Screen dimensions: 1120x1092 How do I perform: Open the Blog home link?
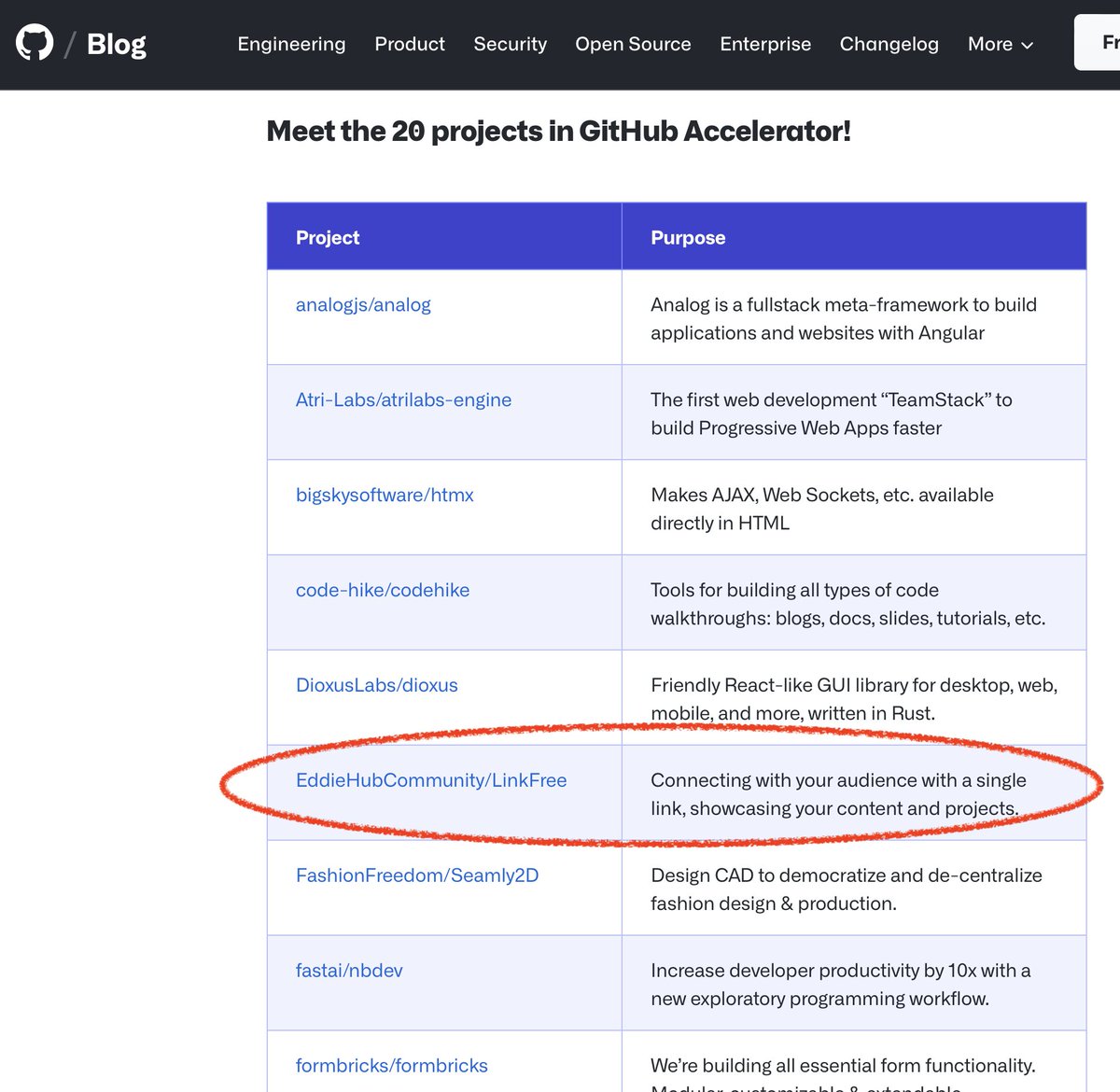[117, 44]
